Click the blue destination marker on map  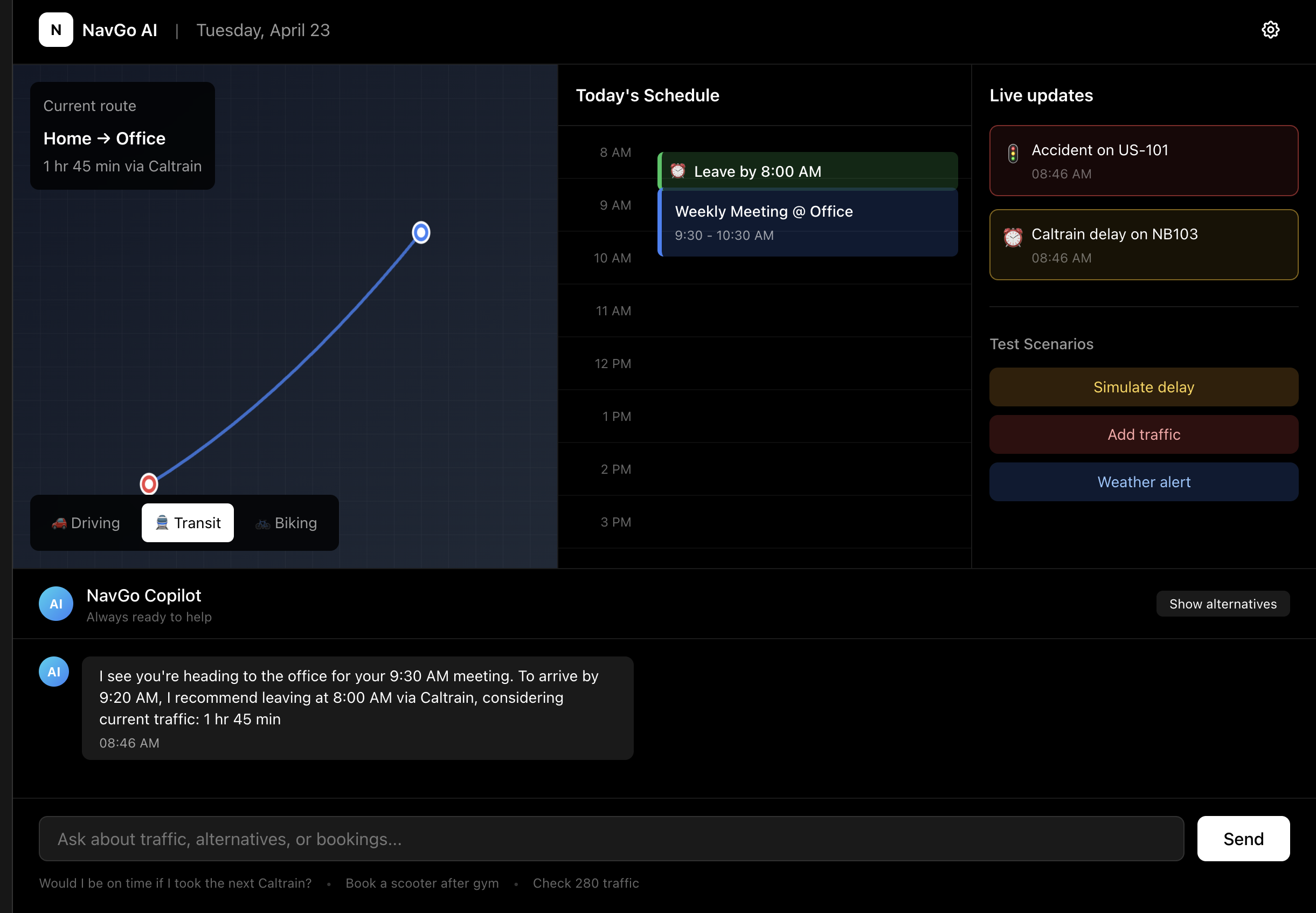coord(421,232)
